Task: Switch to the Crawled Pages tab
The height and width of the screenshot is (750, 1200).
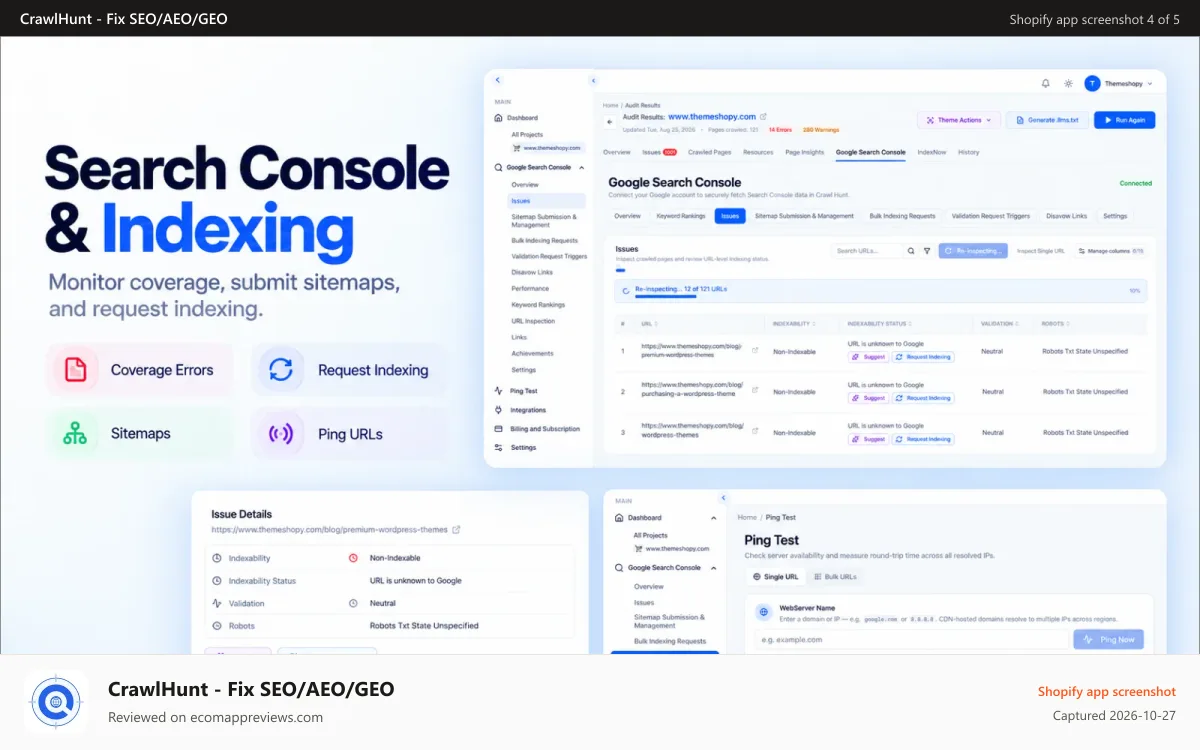Action: click(708, 152)
